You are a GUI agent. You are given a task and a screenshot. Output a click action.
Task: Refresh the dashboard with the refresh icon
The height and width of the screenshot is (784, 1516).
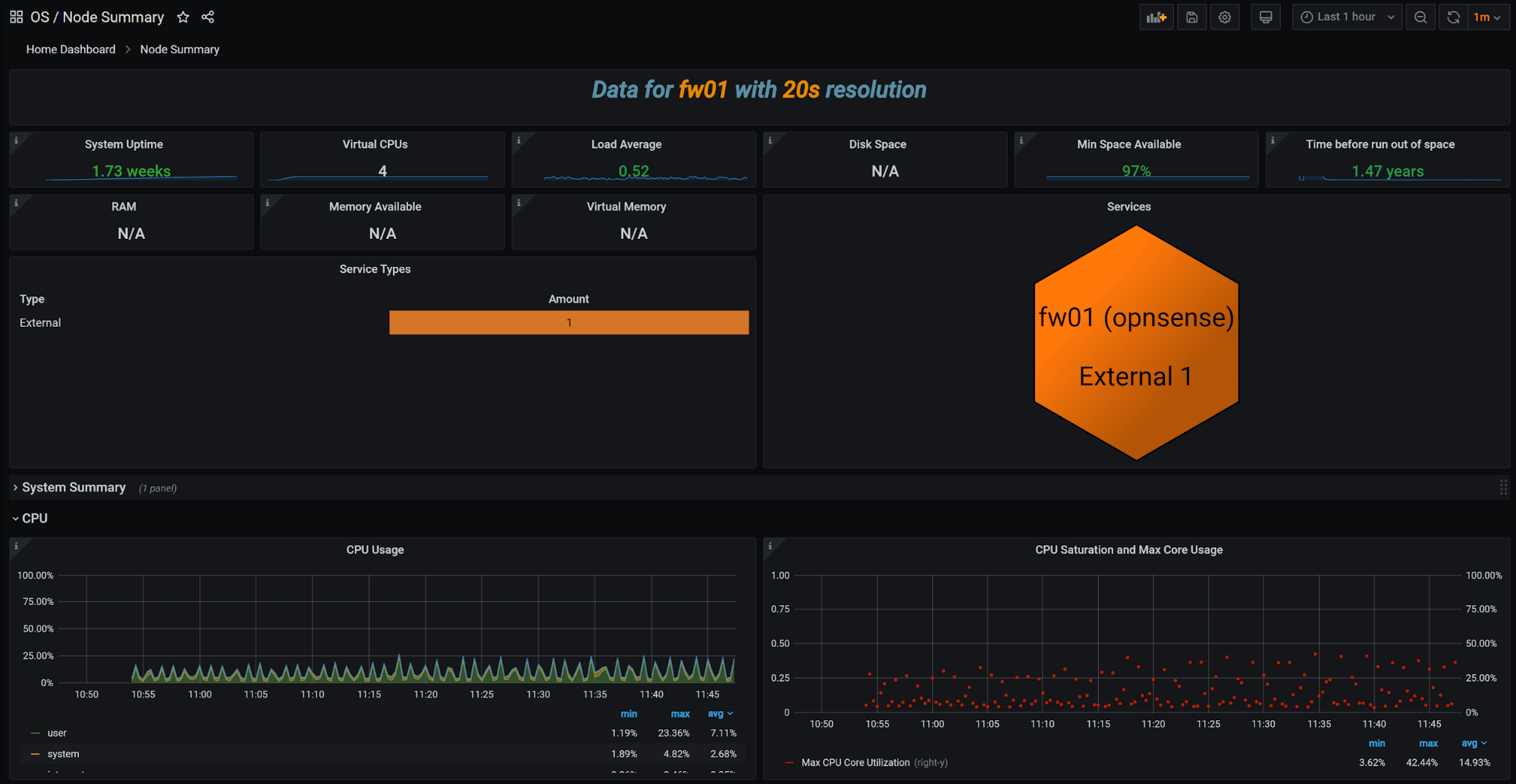pos(1452,17)
